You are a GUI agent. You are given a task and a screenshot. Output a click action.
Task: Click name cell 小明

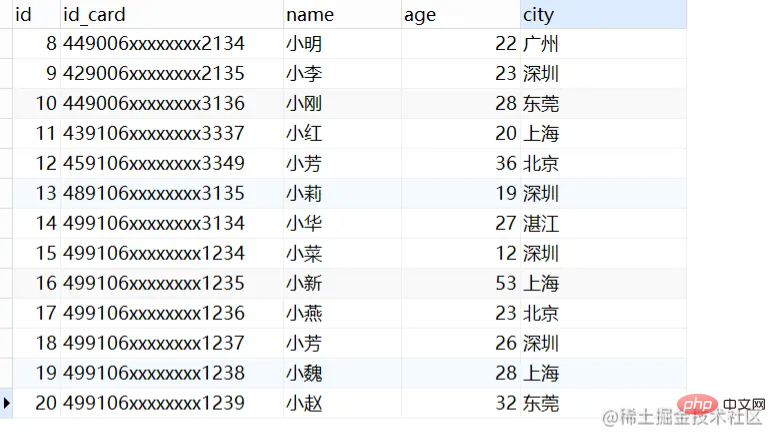[342, 44]
